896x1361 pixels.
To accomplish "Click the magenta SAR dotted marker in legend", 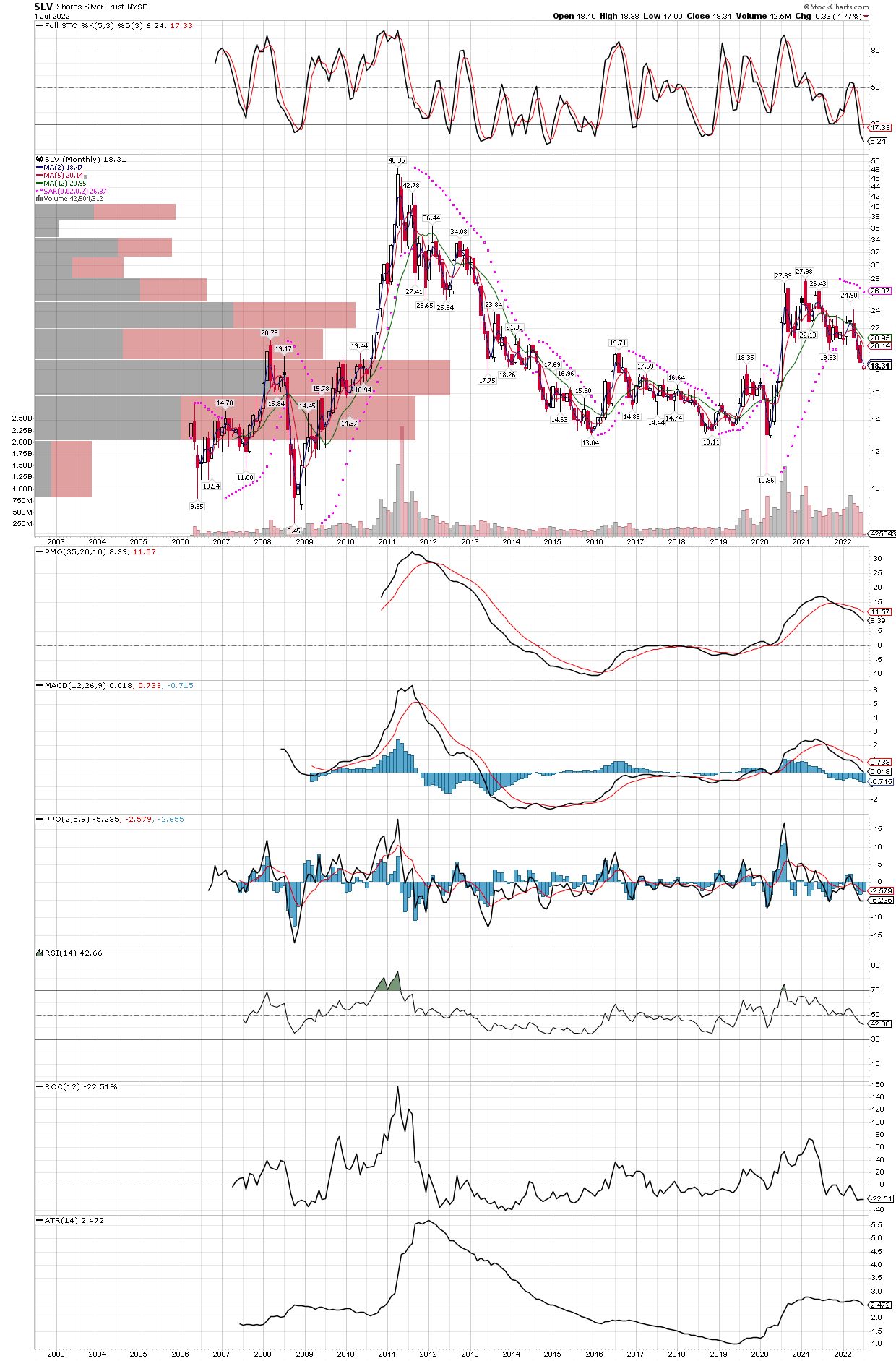I will (39, 191).
